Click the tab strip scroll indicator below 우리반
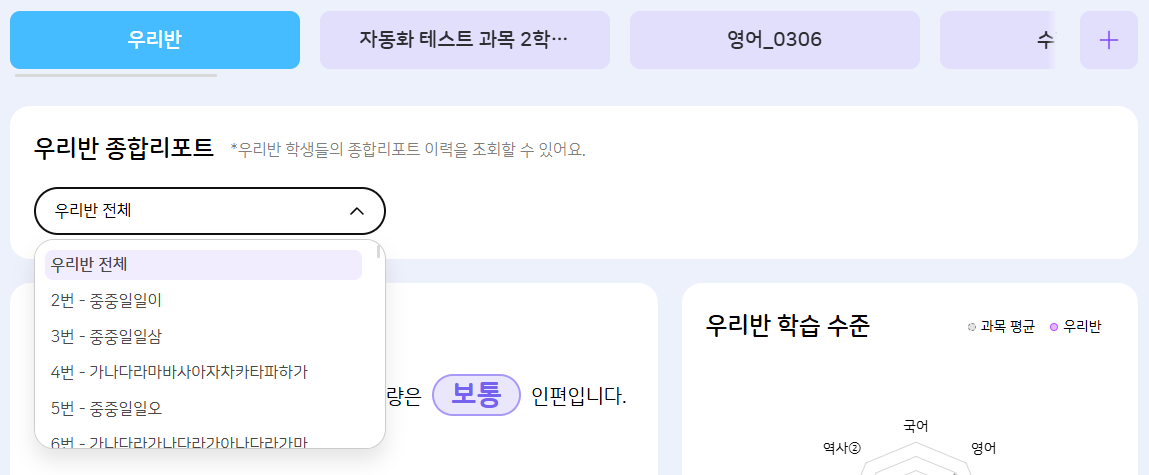The width and height of the screenshot is (1149, 475). click(x=116, y=75)
